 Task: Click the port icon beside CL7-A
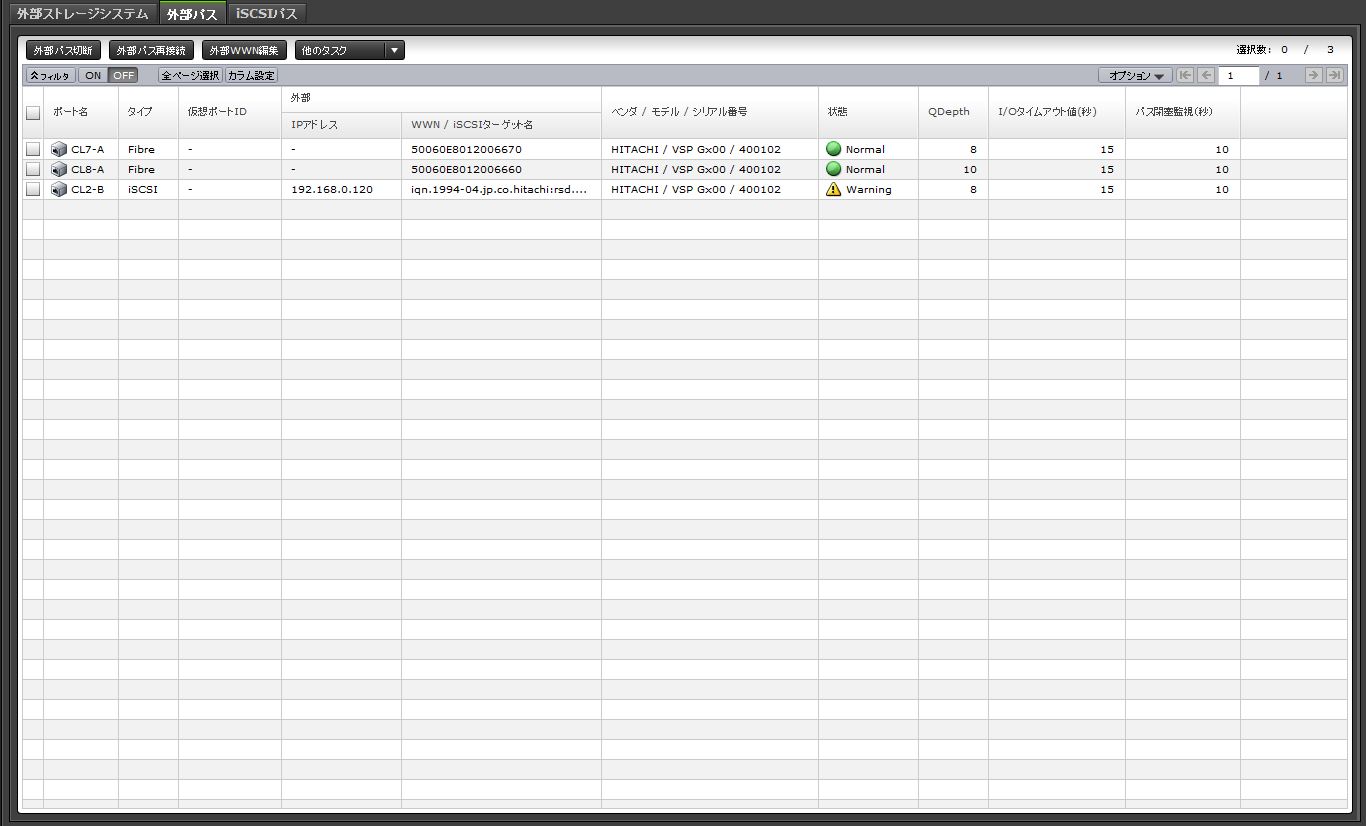tap(59, 149)
